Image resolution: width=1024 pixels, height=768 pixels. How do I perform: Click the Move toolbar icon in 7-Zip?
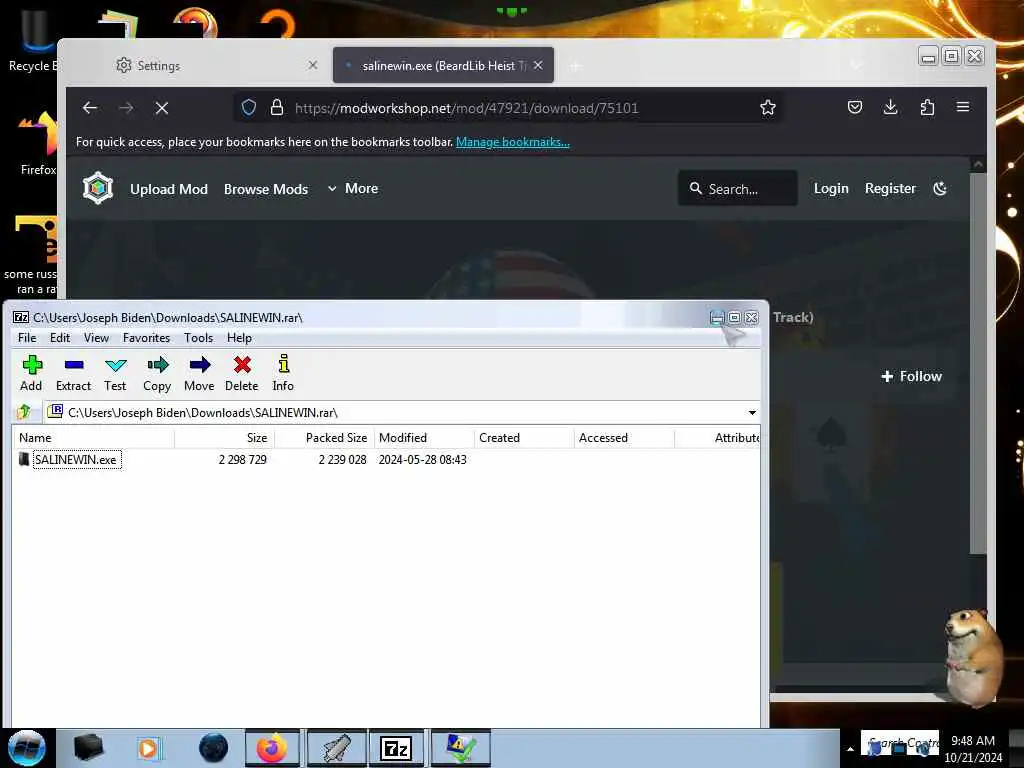[199, 374]
